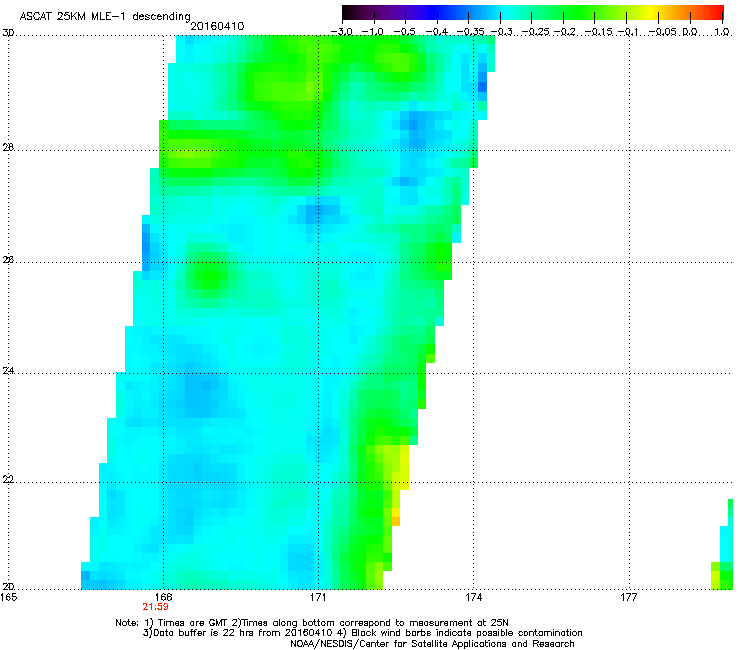Viewport: 740px width, 650px height.
Task: Select the date 20160410 beneath the title
Action: coord(217,26)
